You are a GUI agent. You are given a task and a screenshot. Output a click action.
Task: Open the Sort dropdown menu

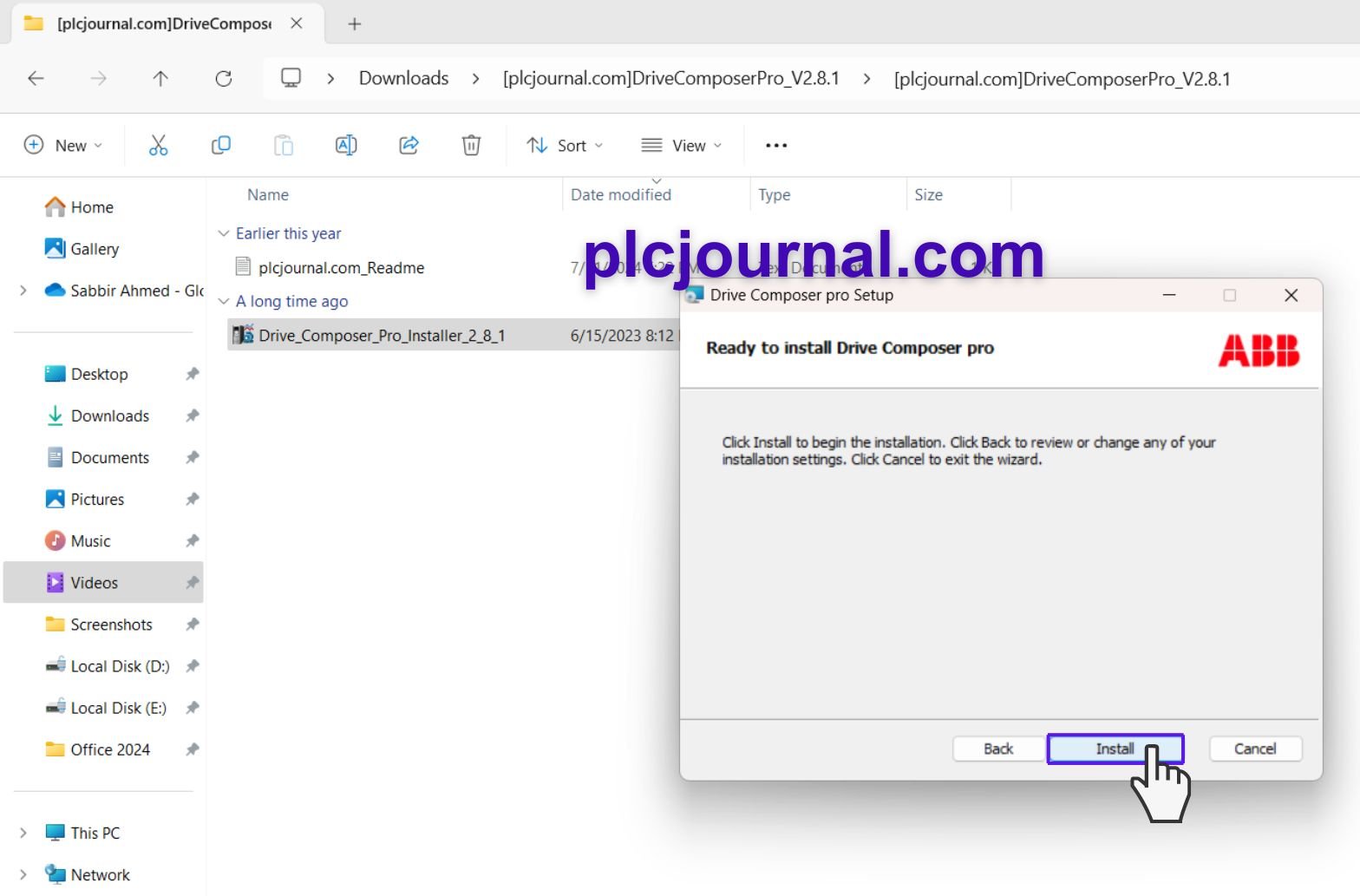[565, 146]
